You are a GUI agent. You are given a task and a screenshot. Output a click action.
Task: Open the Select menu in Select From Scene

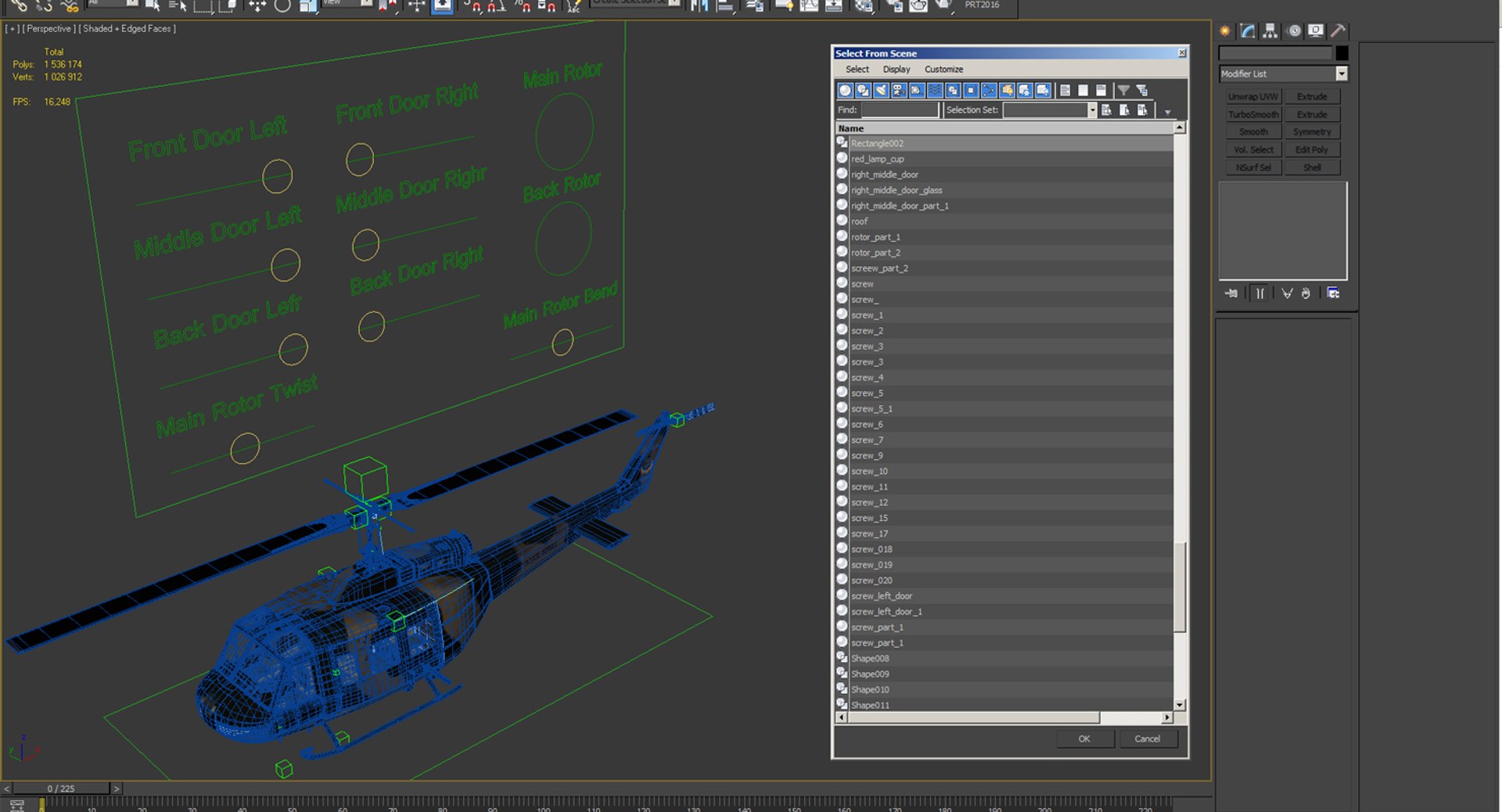857,69
